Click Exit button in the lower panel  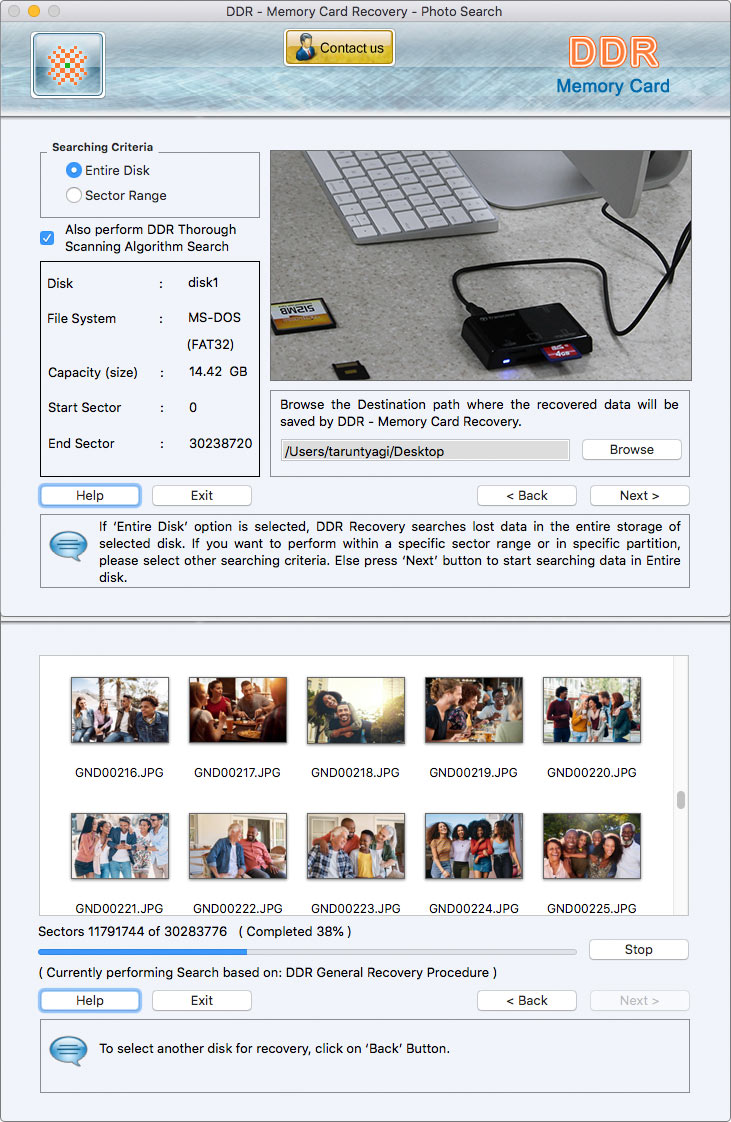point(202,1000)
